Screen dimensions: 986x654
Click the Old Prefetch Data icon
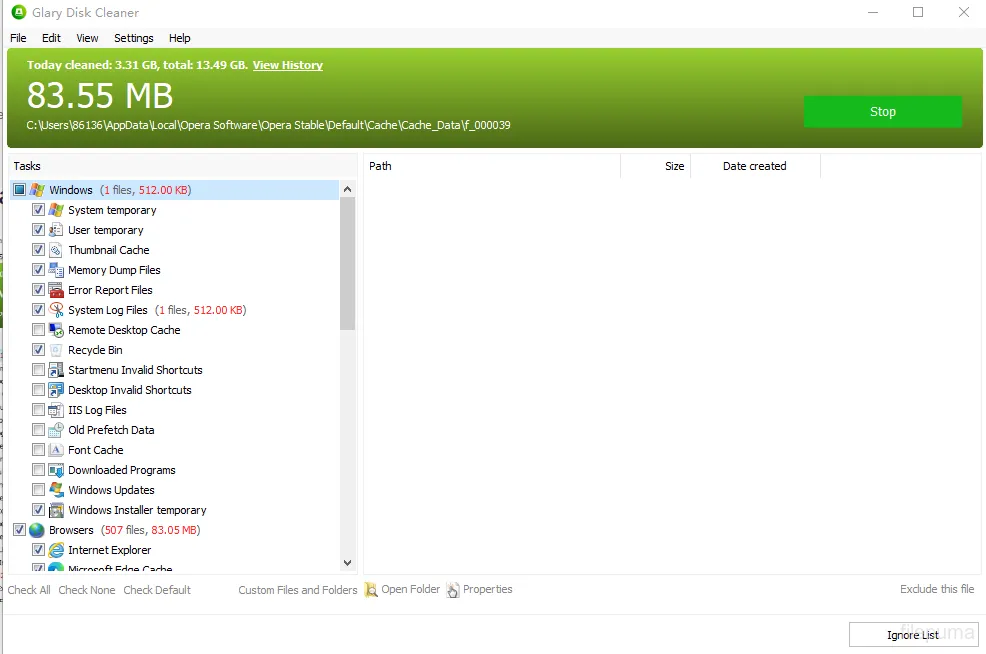(x=56, y=430)
